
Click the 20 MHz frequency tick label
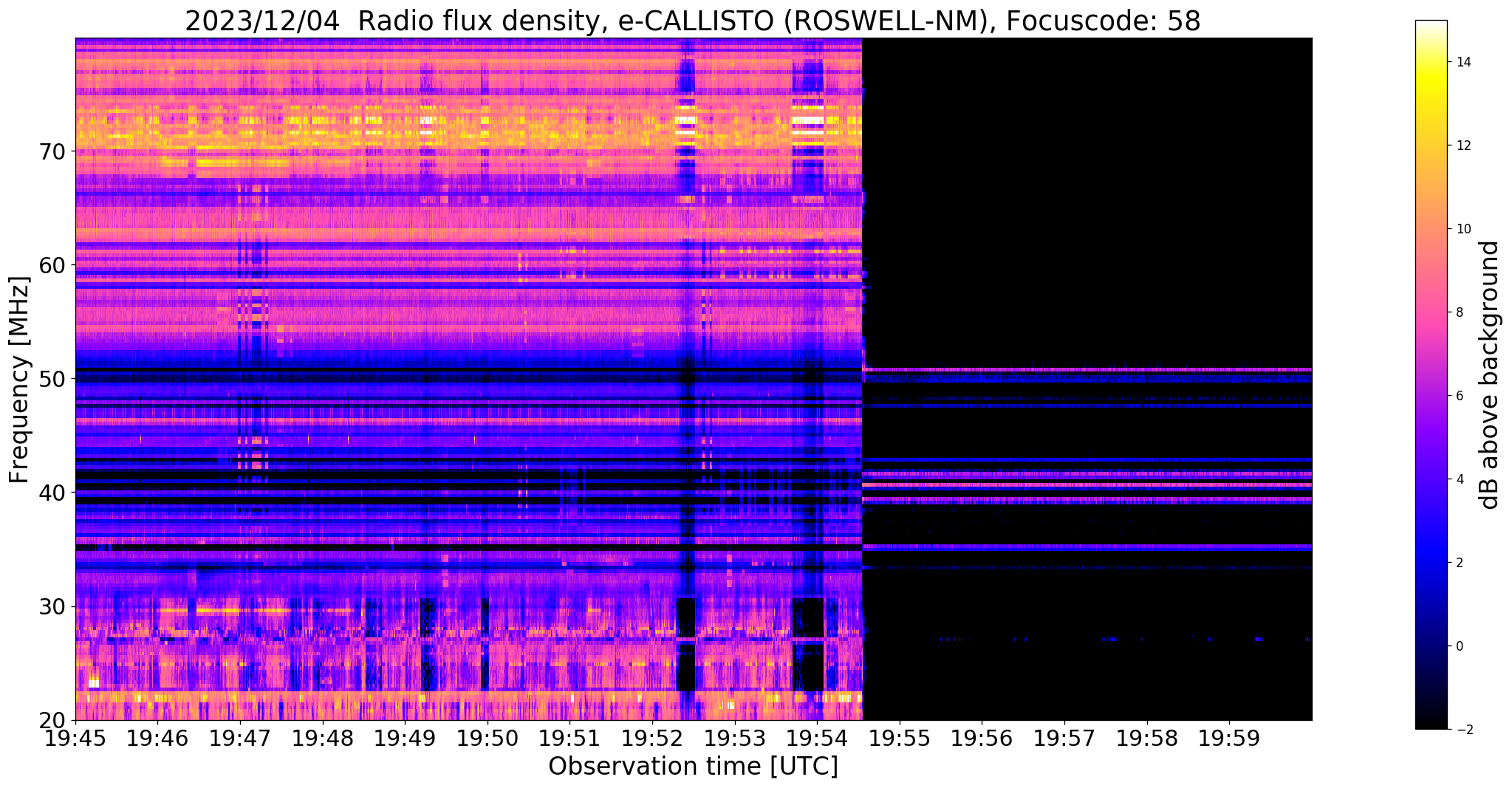52,720
